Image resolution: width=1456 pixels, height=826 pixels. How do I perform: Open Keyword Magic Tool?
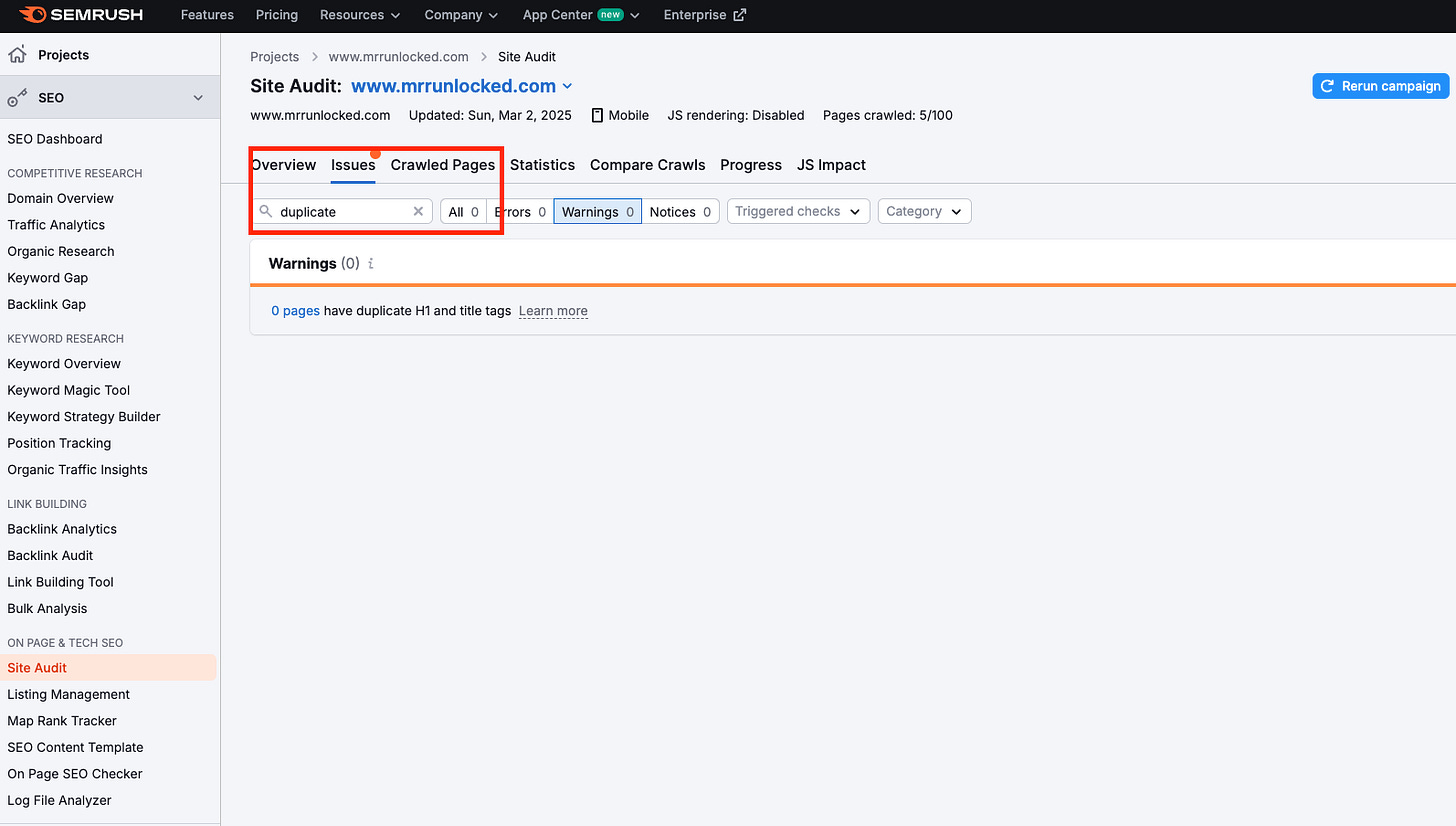coord(69,390)
